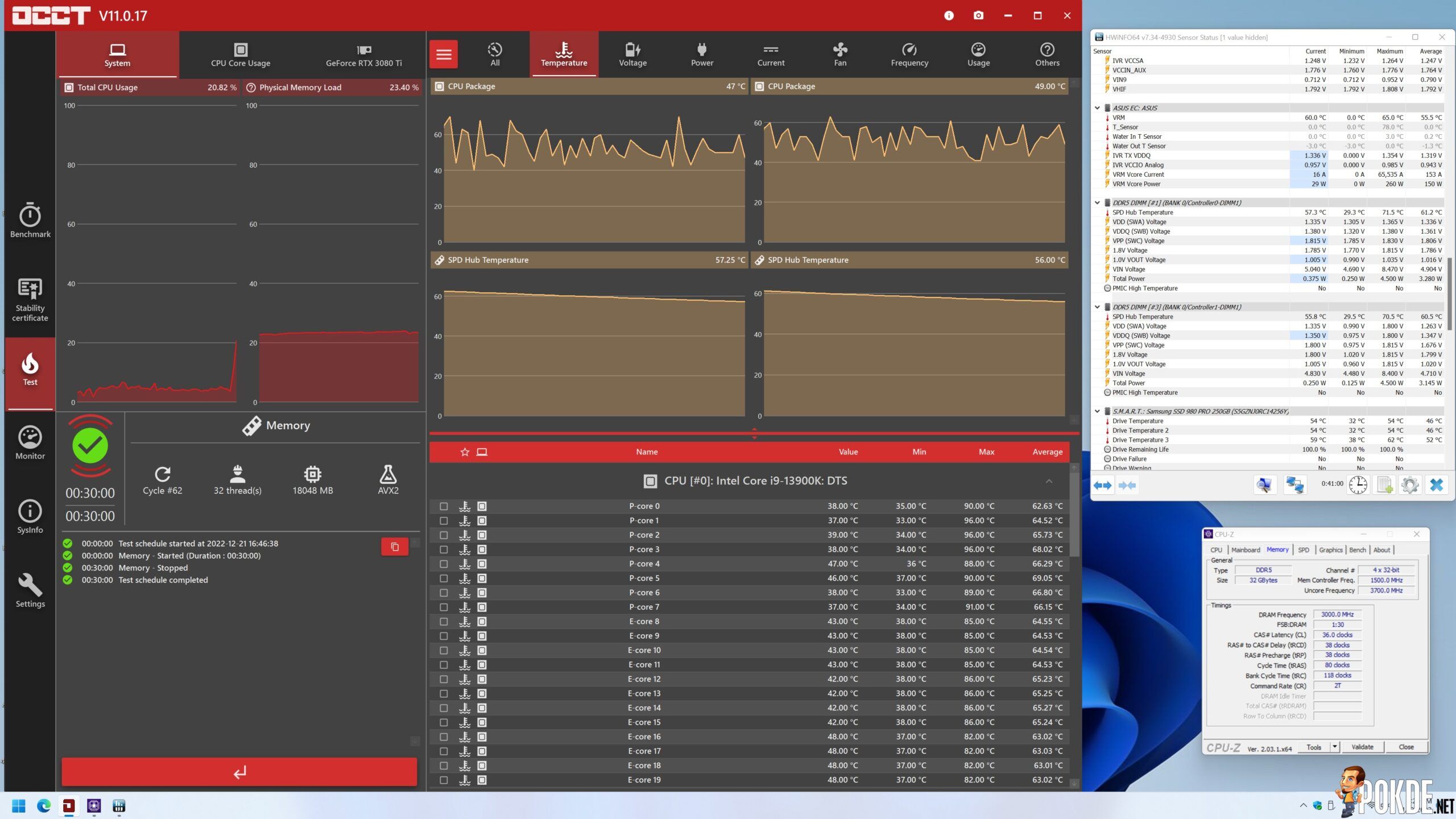Open Windows Start menu
Screen dimensions: 1456x819
[x=19, y=806]
